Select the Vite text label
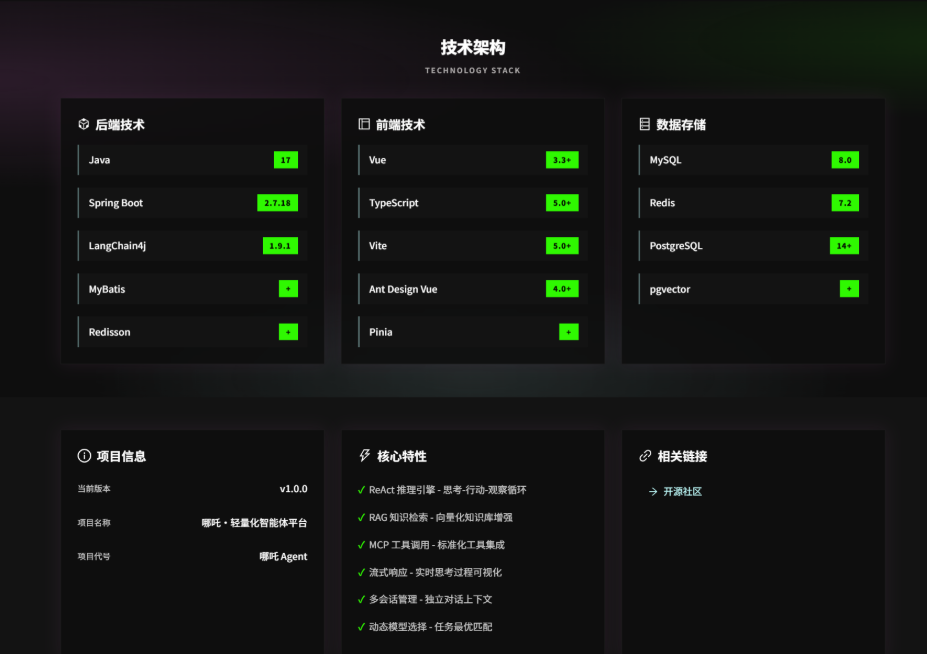Viewport: 927px width, 654px height. point(378,246)
